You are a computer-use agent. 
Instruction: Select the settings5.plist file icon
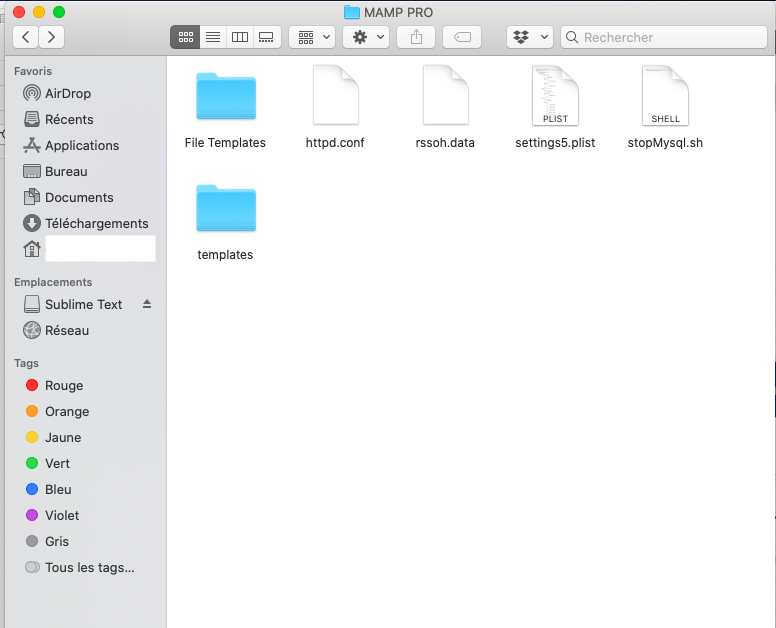coord(555,95)
